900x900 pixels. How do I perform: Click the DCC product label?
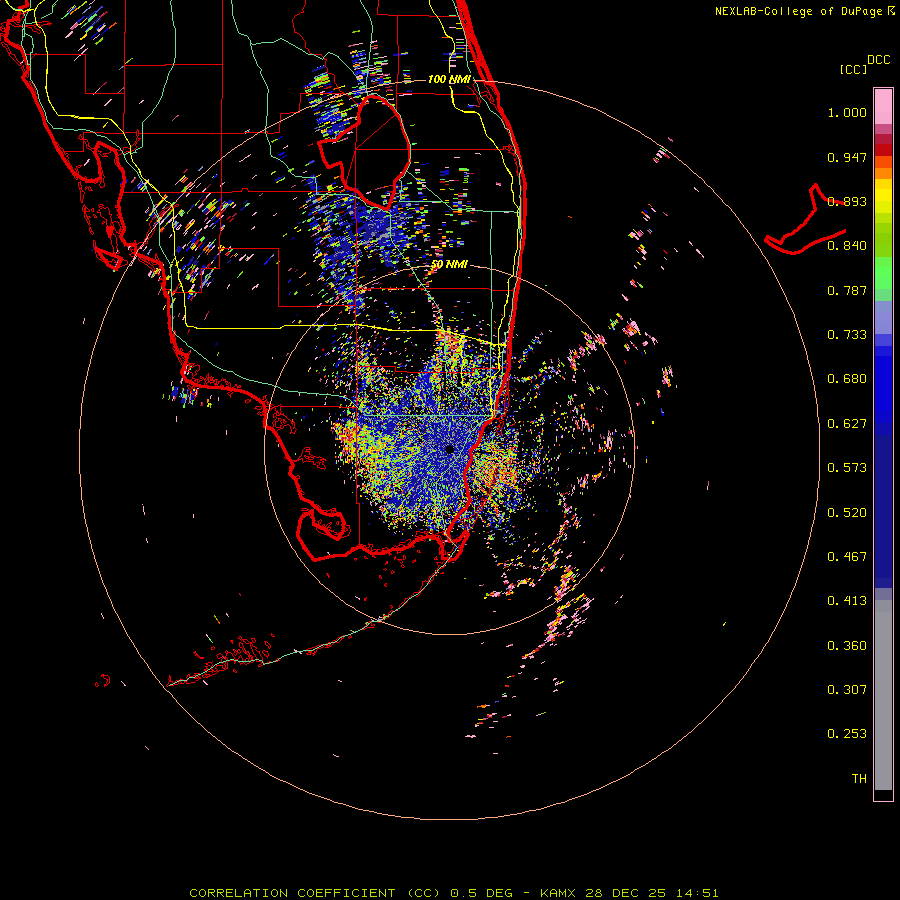coord(879,60)
